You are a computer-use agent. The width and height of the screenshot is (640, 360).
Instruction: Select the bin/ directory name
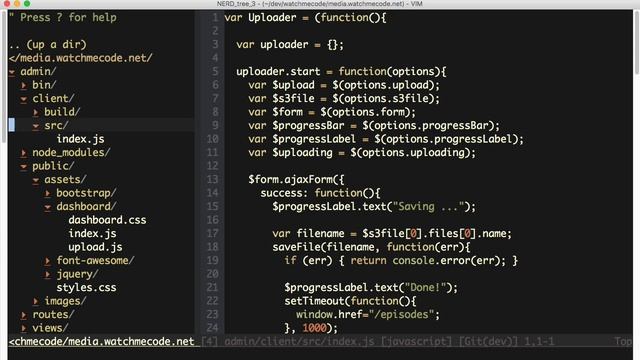[44, 85]
